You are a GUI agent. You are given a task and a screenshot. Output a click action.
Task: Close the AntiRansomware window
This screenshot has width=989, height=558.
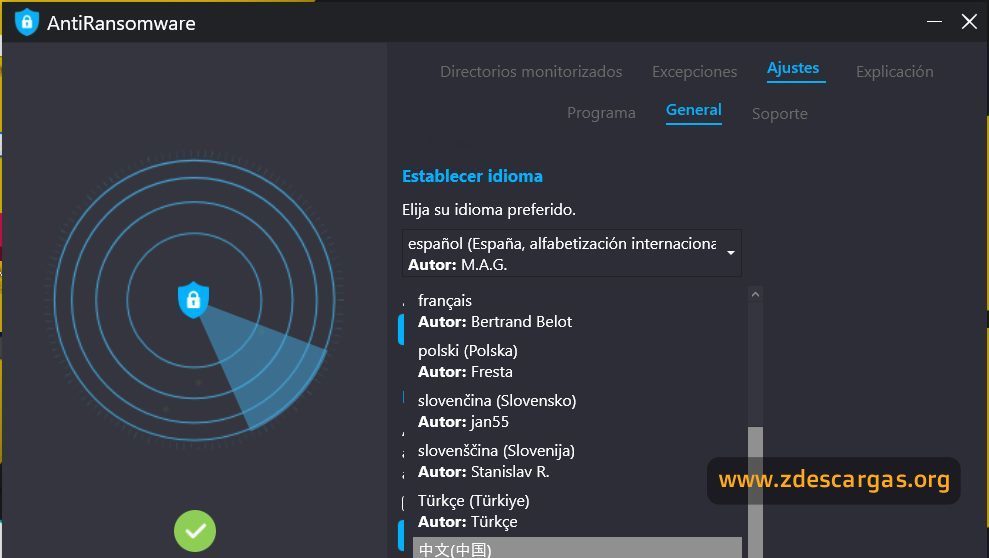[969, 21]
